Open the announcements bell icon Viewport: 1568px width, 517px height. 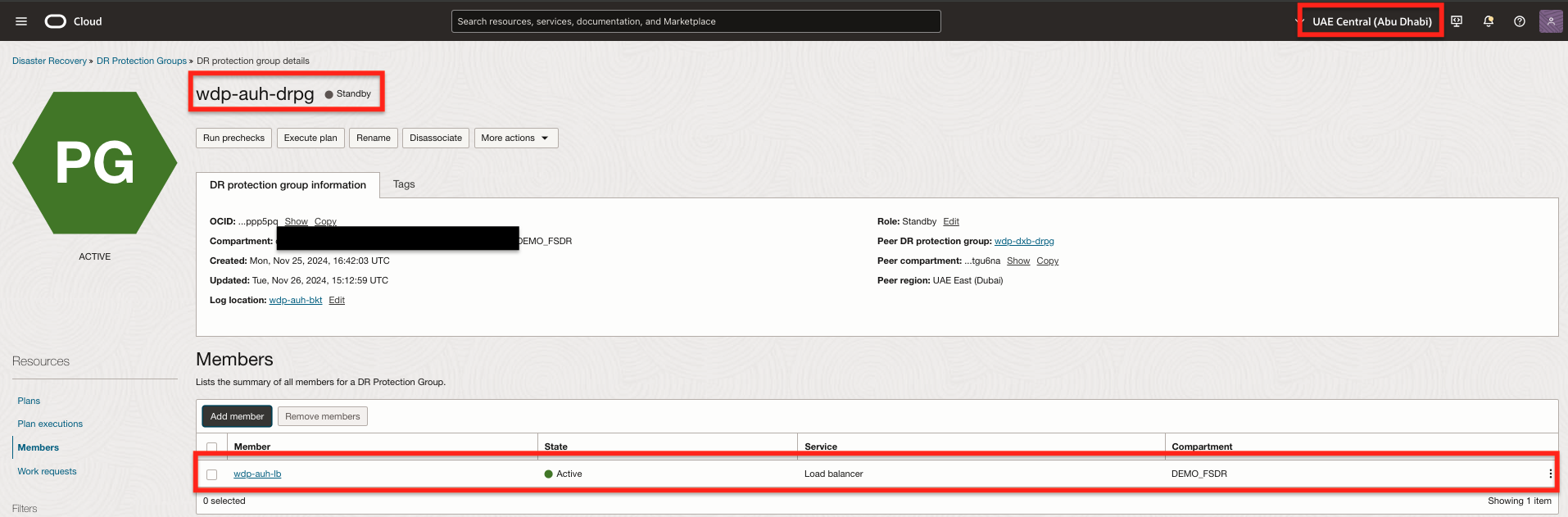tap(1489, 21)
